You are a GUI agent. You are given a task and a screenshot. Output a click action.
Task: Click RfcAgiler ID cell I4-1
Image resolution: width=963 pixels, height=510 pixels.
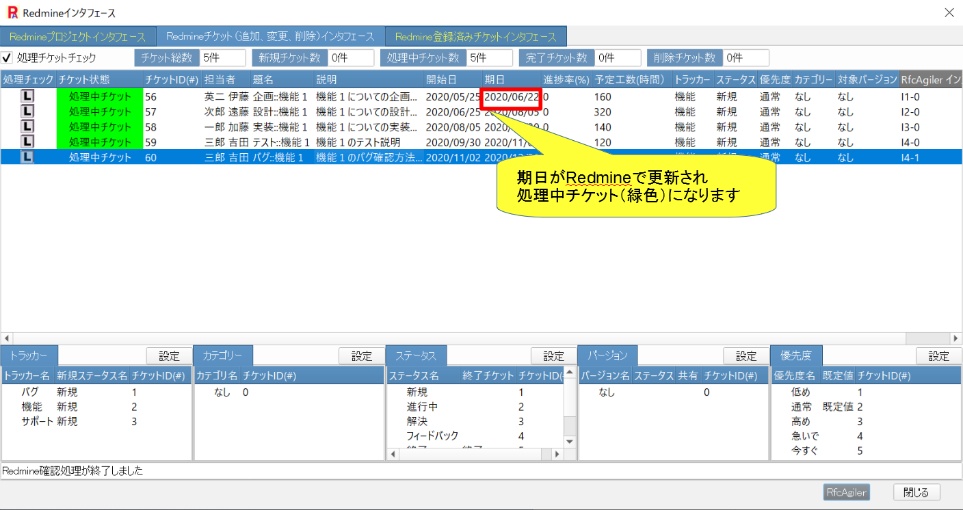pos(910,158)
